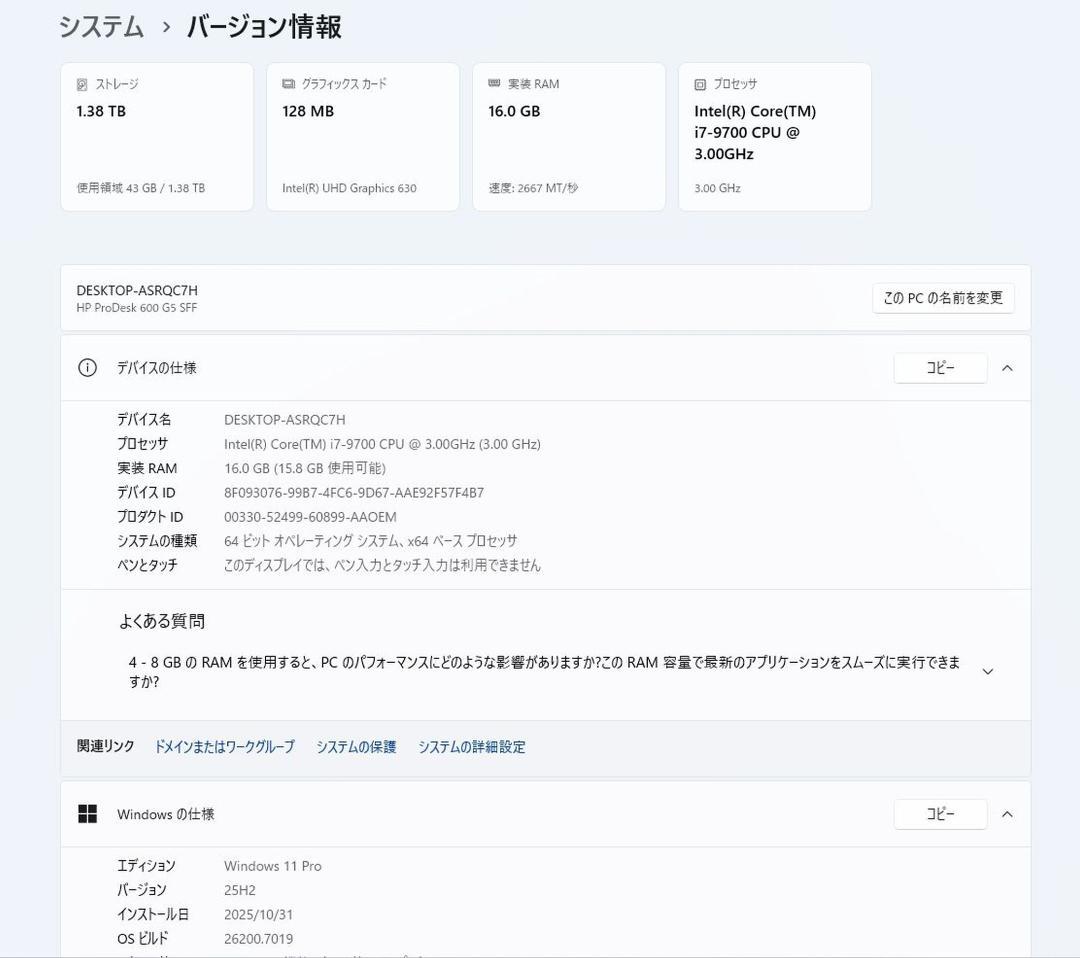
Task: Select the Intel Core i7-9700 プロセッサ card
Action: click(774, 137)
